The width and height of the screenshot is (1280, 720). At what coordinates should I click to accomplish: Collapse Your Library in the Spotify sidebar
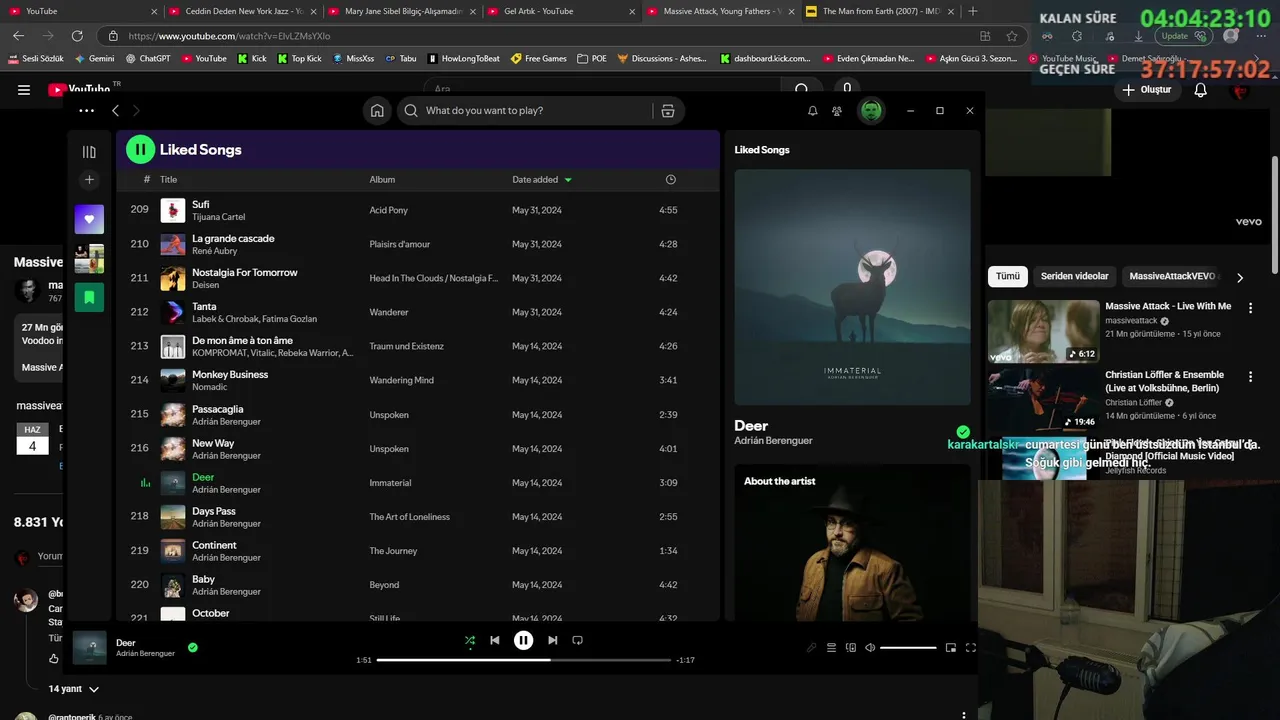(89, 152)
